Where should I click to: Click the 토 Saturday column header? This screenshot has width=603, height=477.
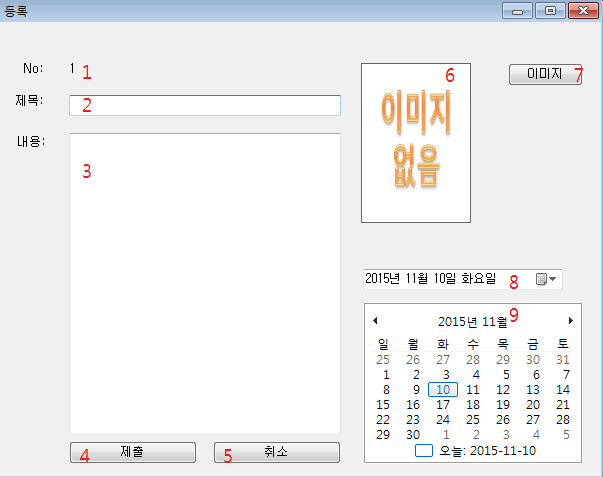click(563, 344)
